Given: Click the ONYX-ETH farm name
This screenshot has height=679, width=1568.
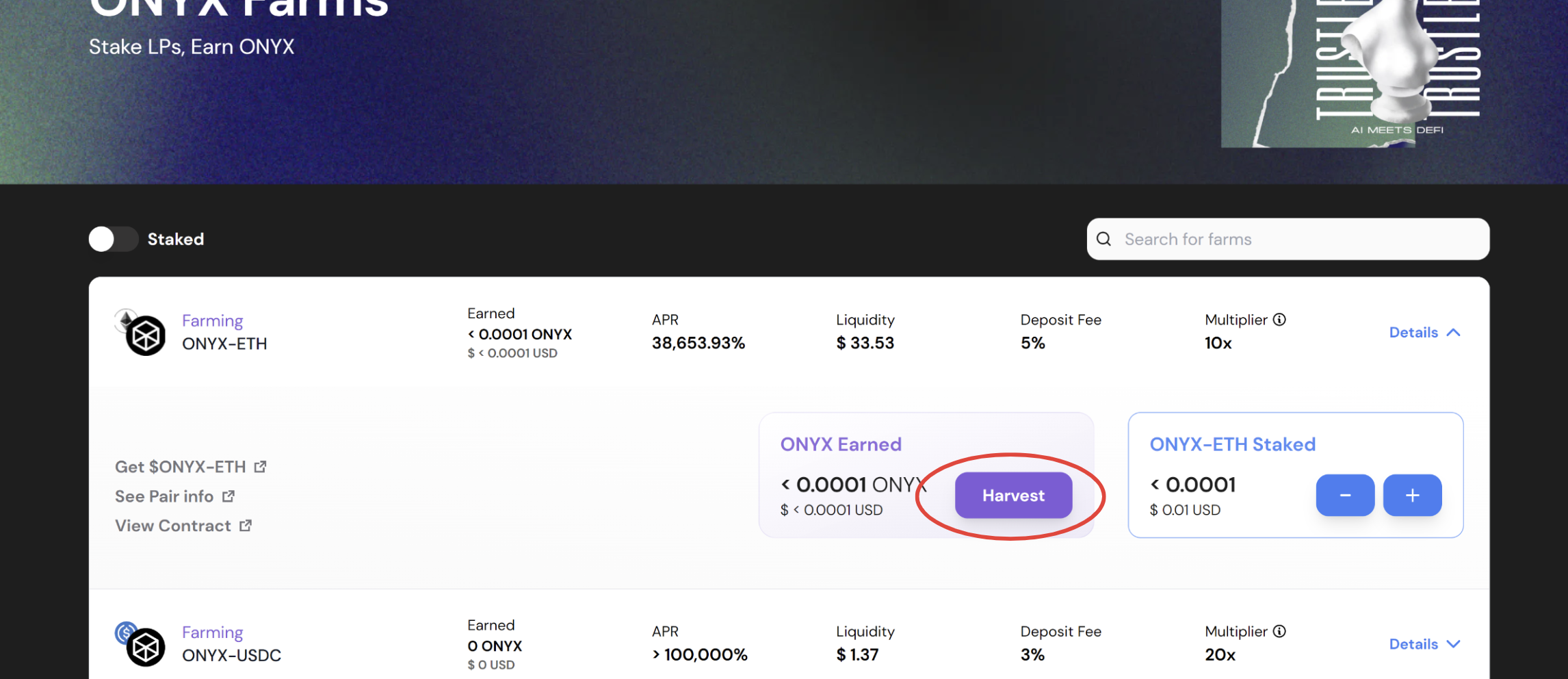Looking at the screenshot, I should 224,344.
